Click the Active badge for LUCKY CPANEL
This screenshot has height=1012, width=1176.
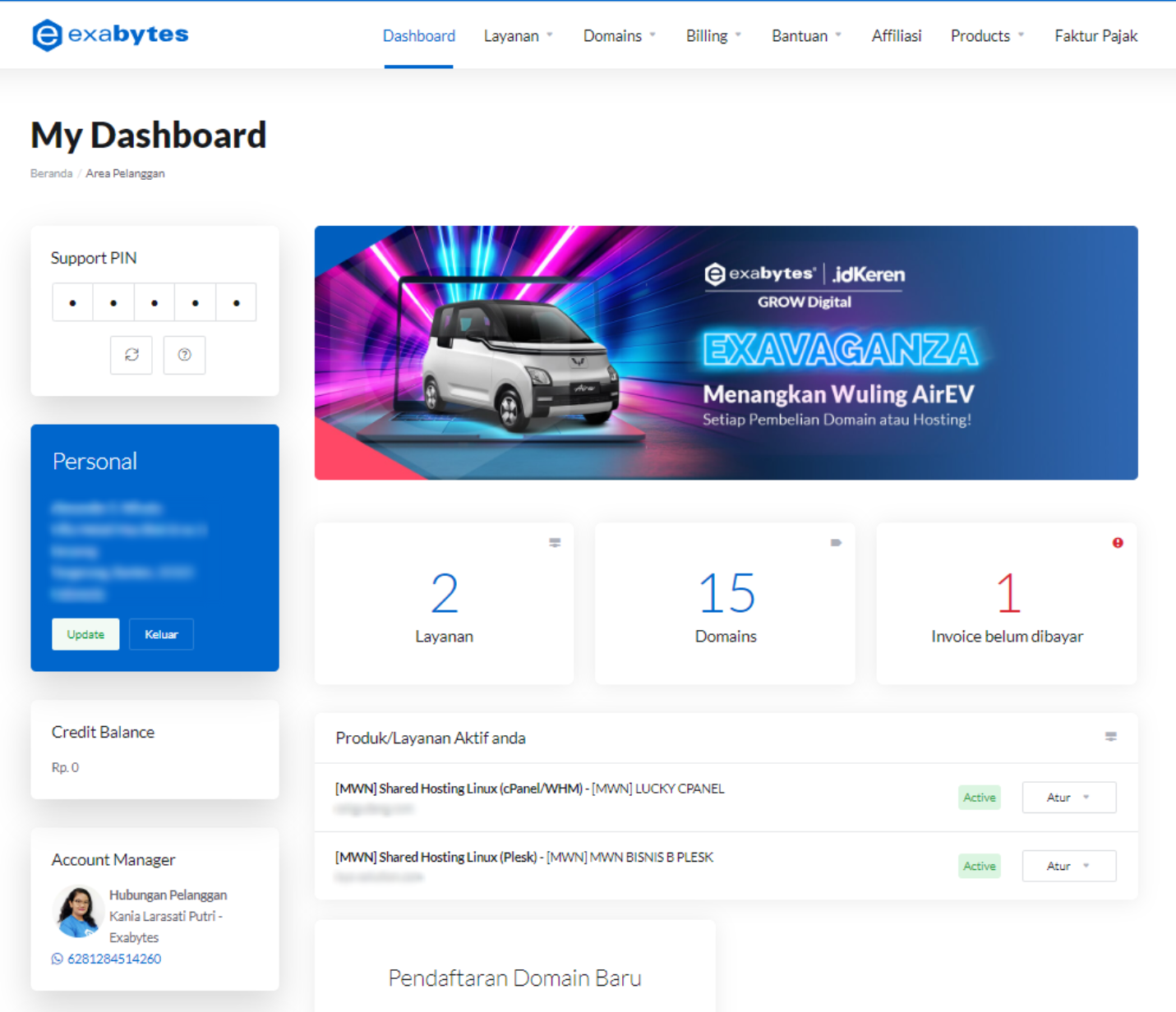pyautogui.click(x=980, y=798)
